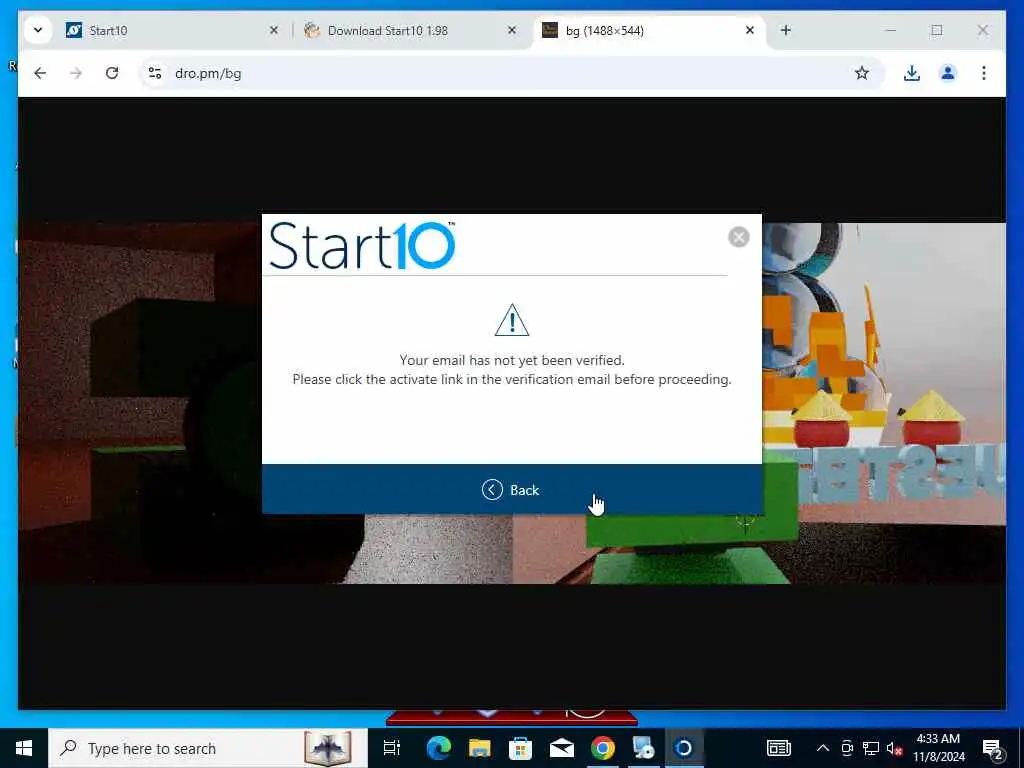Click the warning triangle icon

coord(511,320)
